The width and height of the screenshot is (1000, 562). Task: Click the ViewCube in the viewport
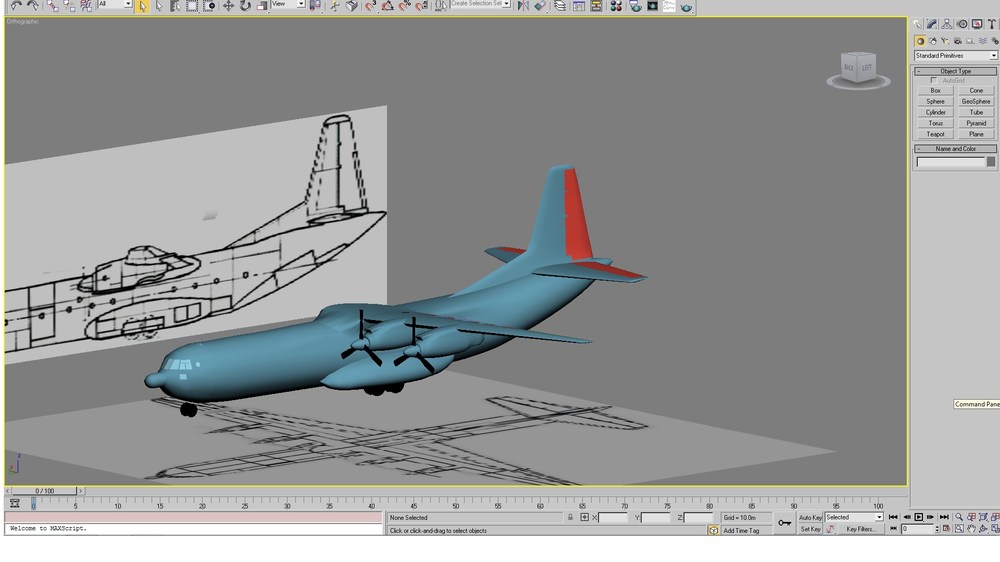[857, 68]
